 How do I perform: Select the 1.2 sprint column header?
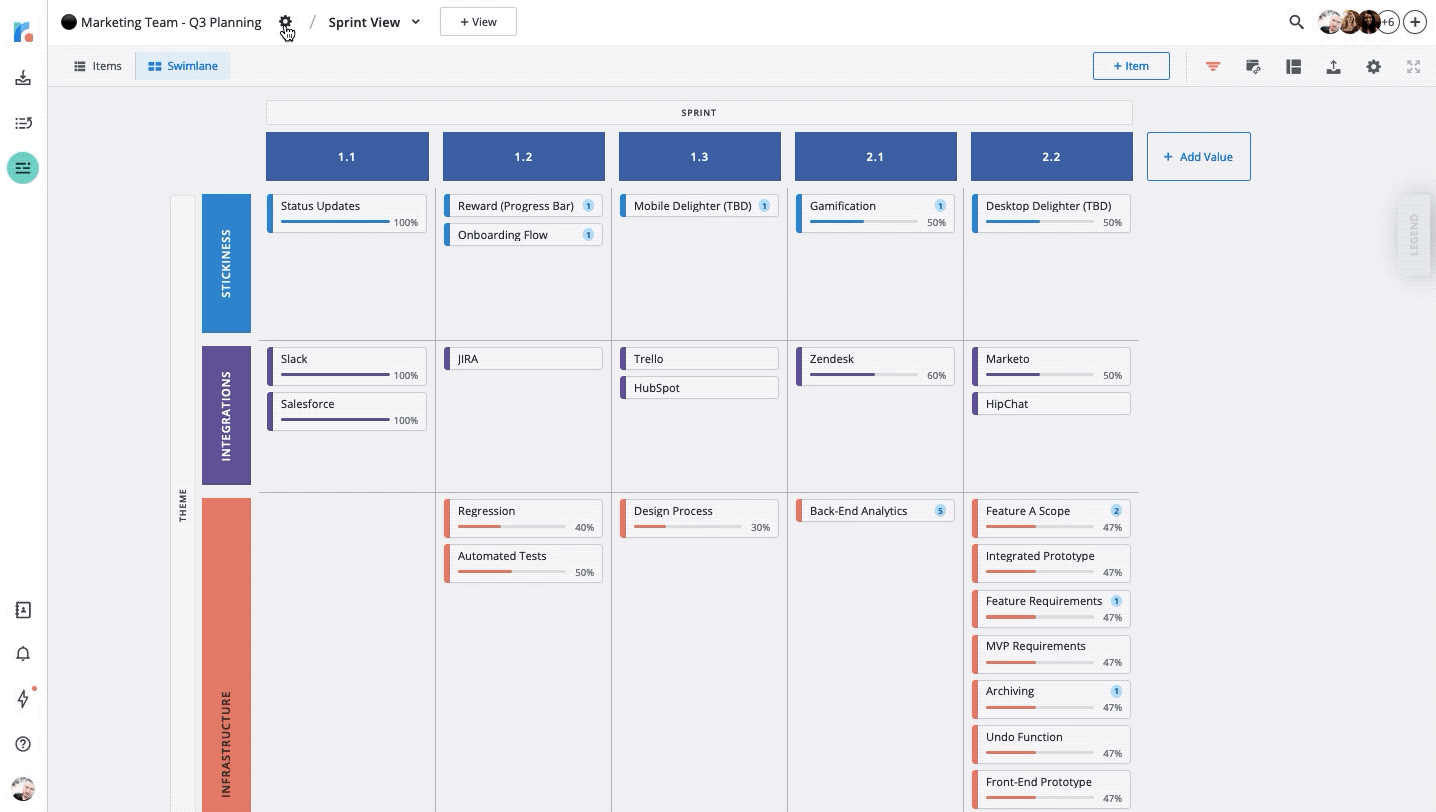523,157
